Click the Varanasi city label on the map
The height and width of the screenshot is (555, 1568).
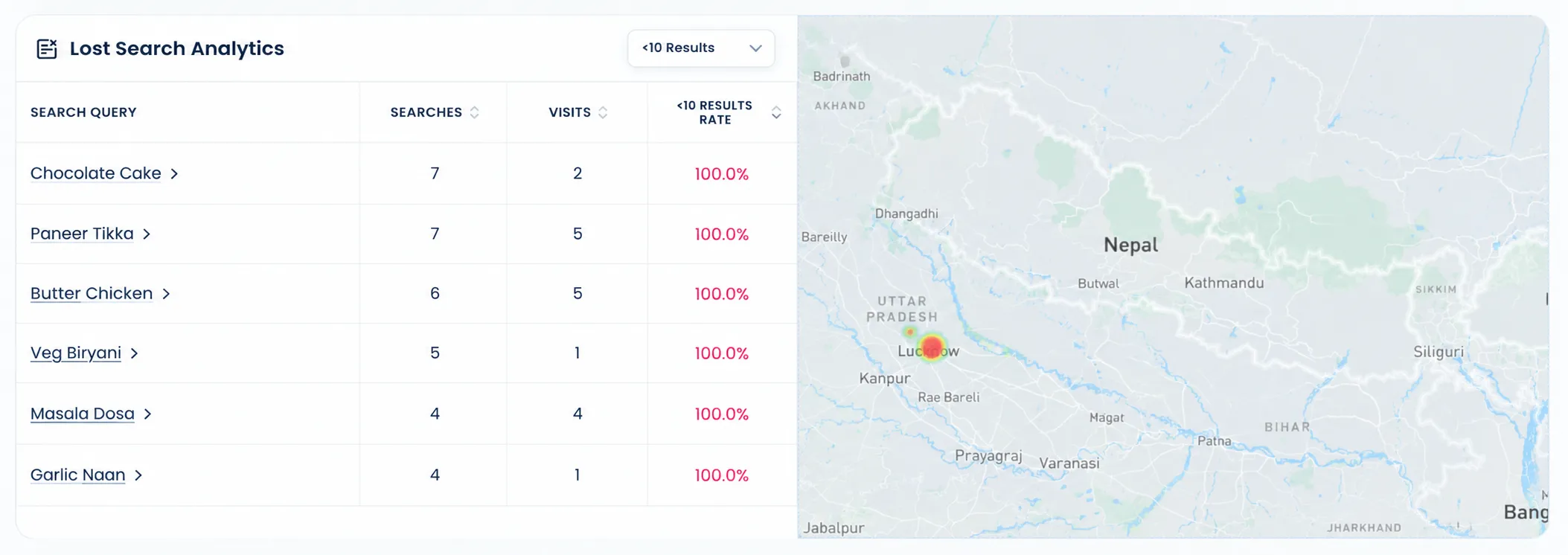pos(1069,463)
